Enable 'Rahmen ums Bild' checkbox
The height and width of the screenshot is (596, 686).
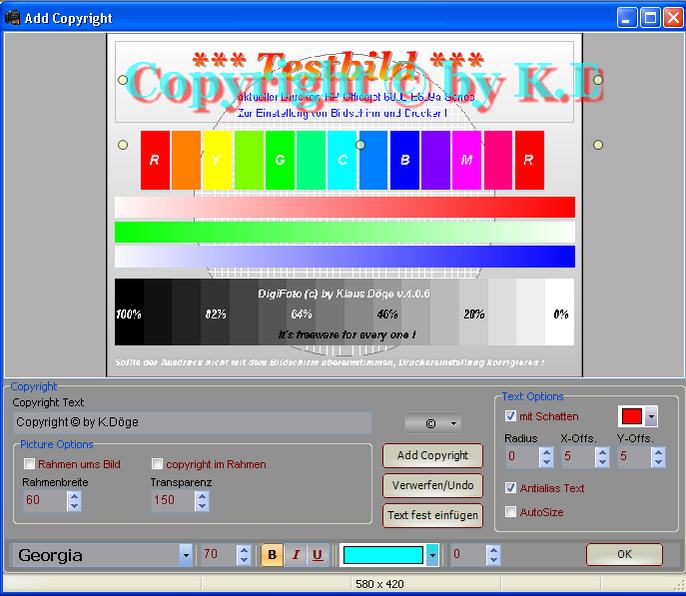pyautogui.click(x=29, y=463)
